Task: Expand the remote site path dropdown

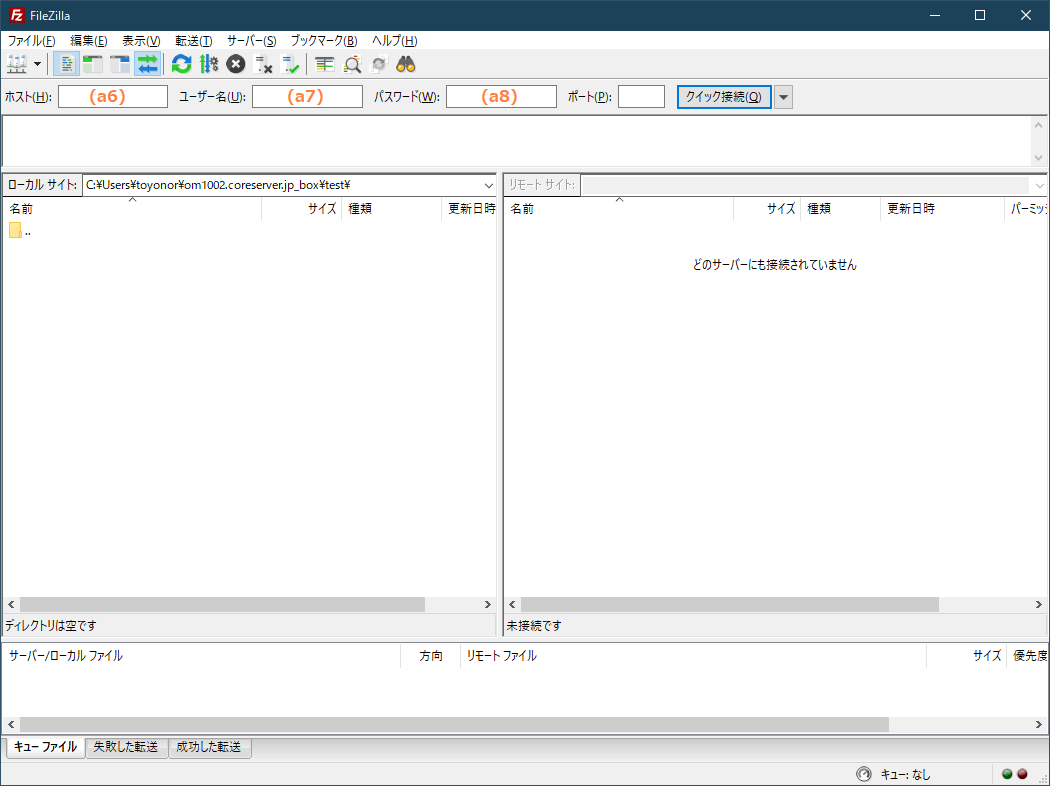Action: [x=1039, y=185]
